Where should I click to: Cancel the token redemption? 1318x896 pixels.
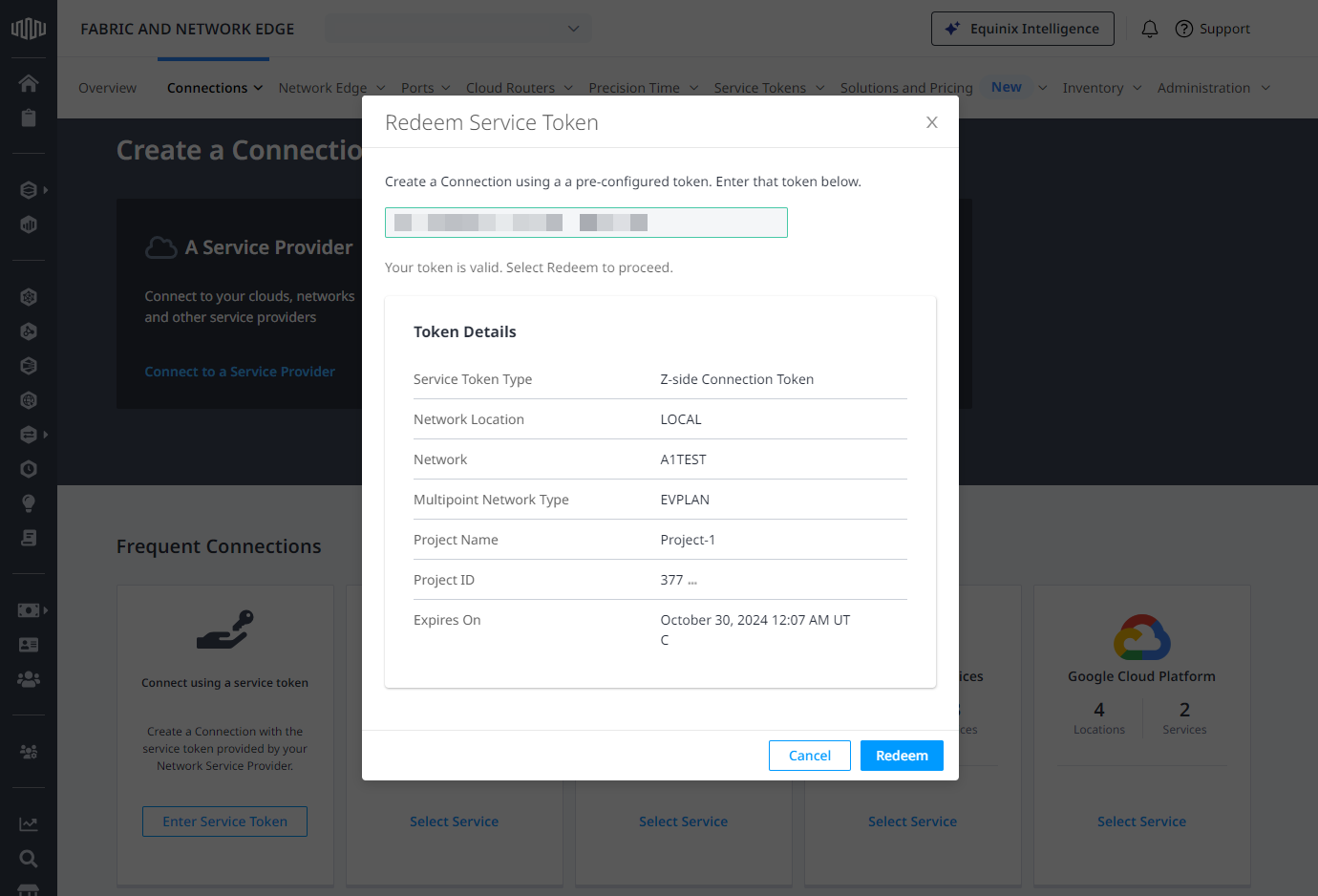pyautogui.click(x=809, y=756)
